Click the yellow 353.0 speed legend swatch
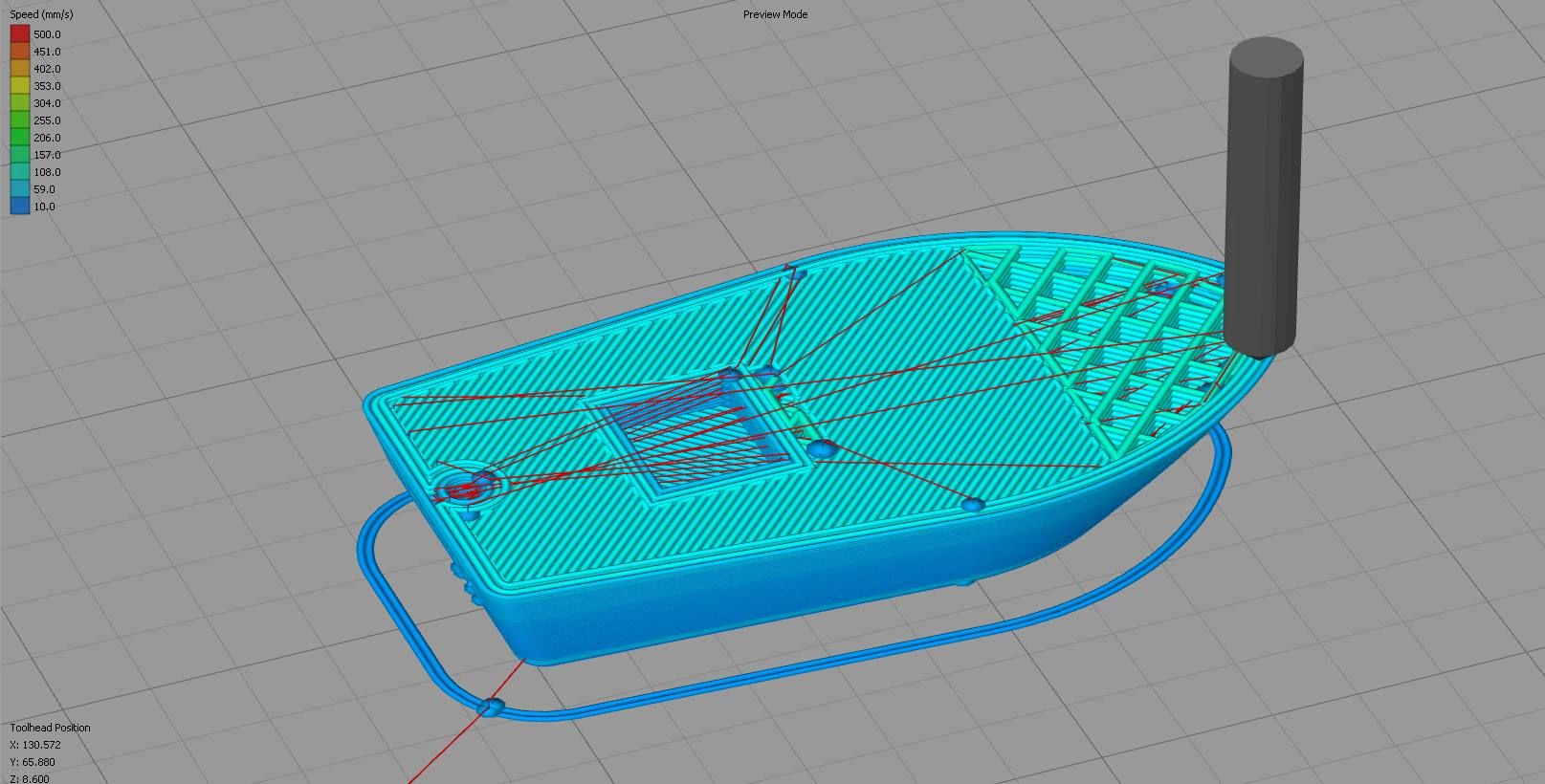This screenshot has width=1545, height=784. (x=20, y=86)
